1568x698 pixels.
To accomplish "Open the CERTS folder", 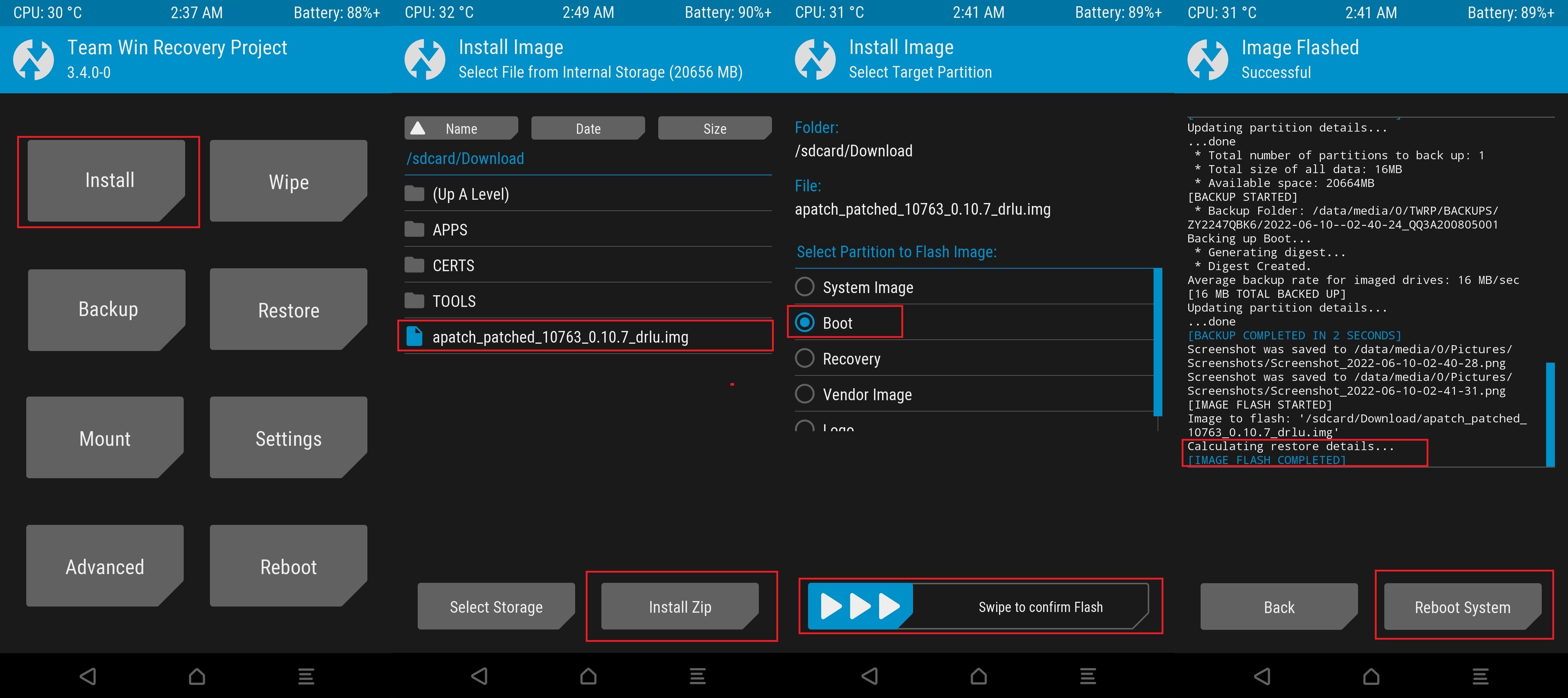I will pyautogui.click(x=588, y=265).
